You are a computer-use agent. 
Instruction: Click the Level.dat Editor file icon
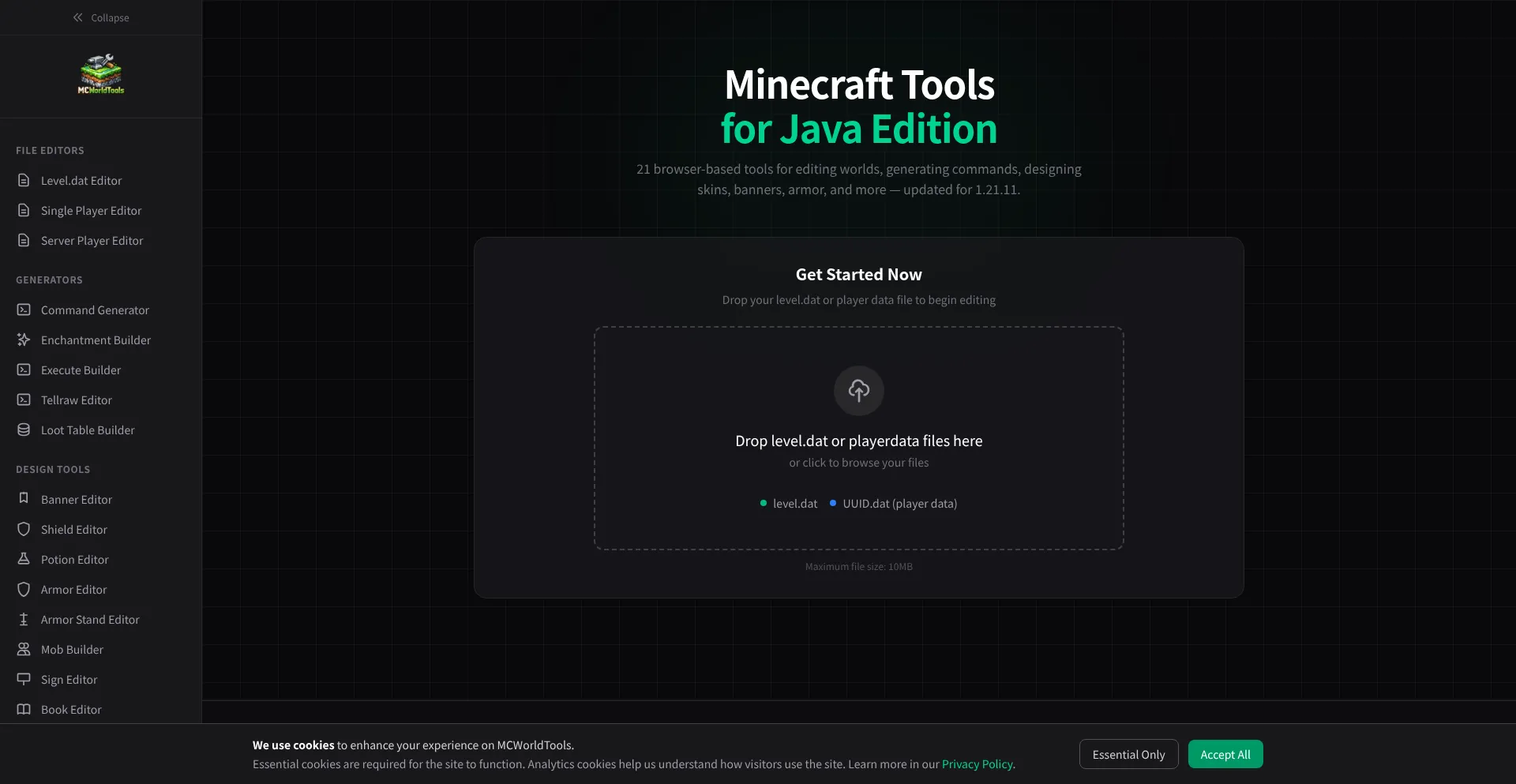(24, 181)
